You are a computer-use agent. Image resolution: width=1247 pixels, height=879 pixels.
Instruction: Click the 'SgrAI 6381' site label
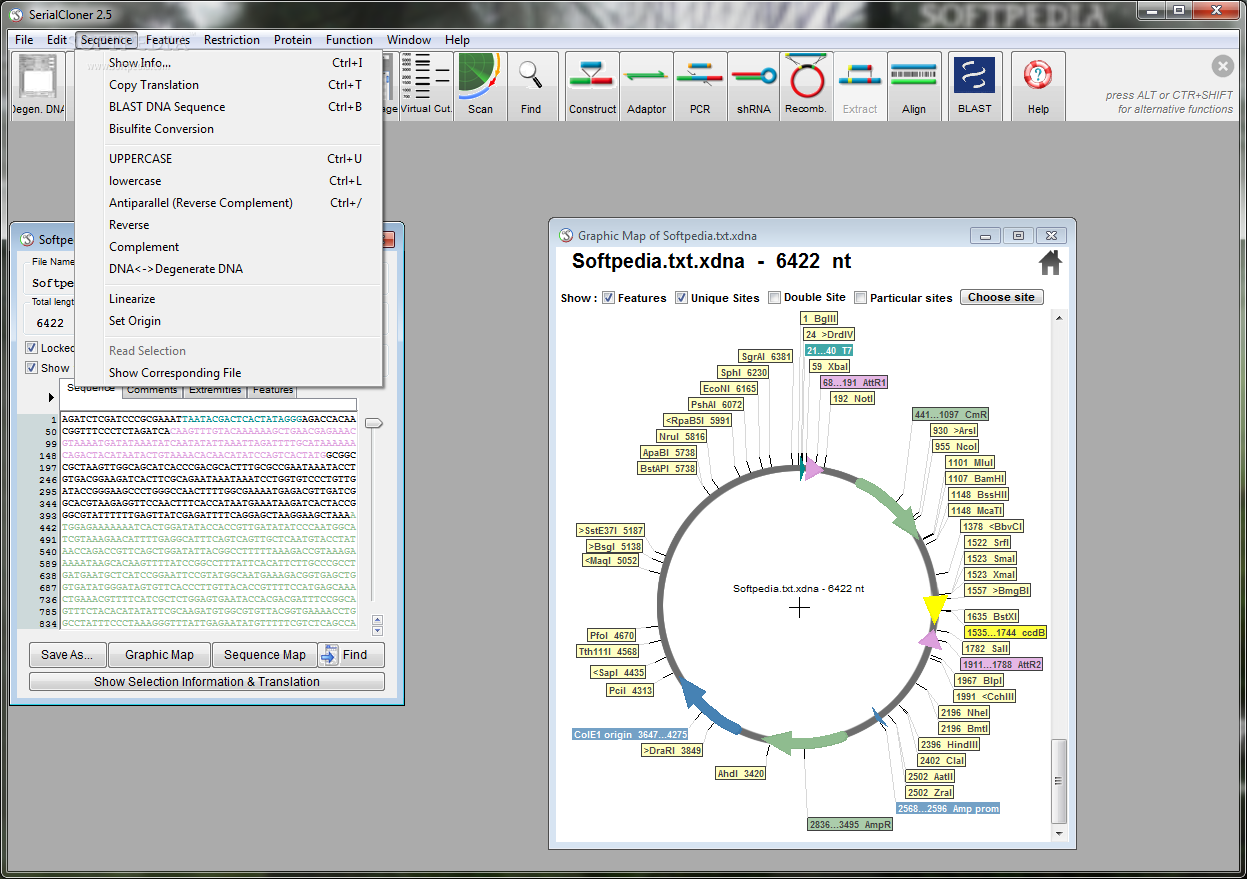click(766, 356)
